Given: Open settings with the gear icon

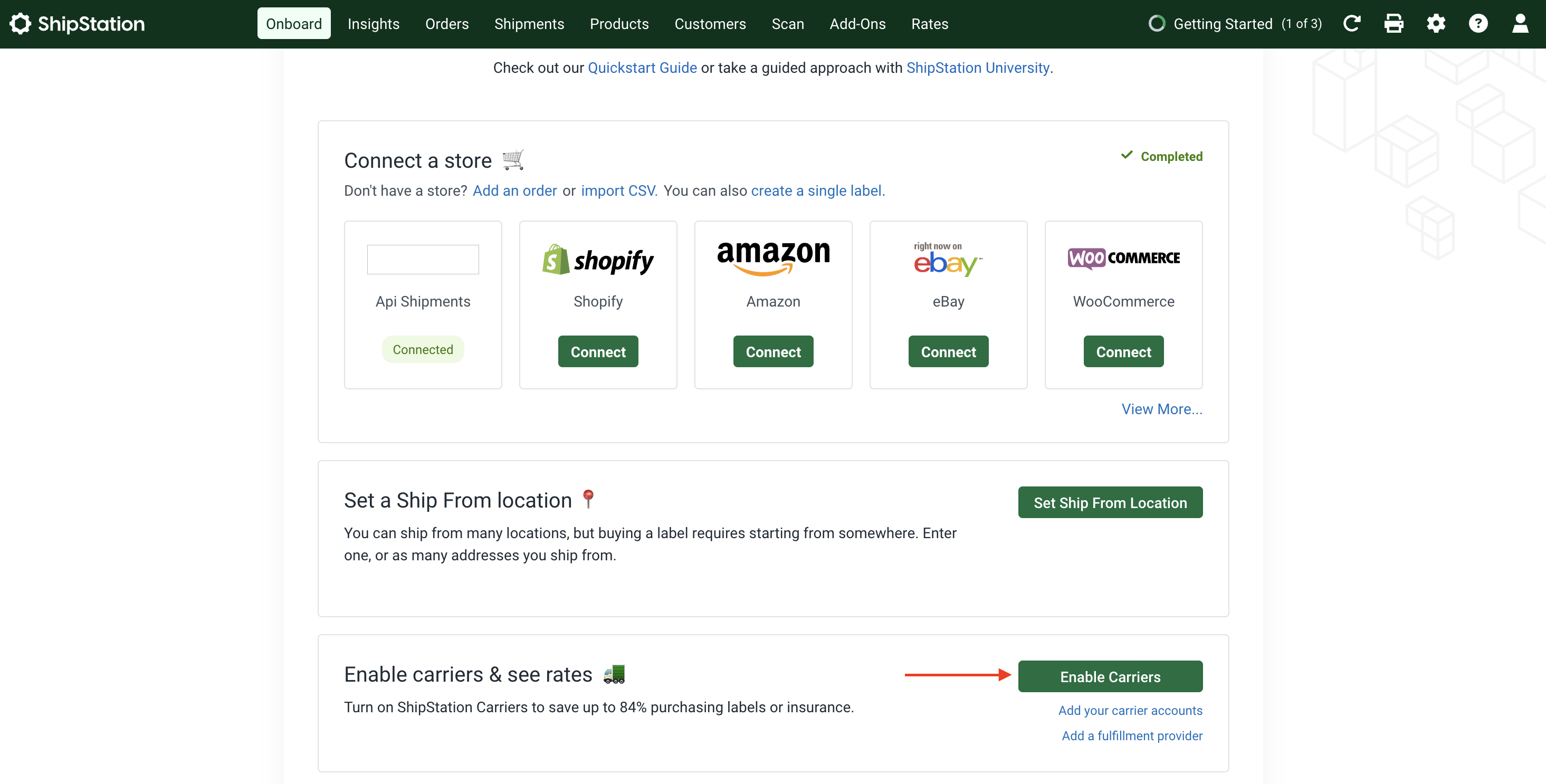Looking at the screenshot, I should pos(1437,23).
